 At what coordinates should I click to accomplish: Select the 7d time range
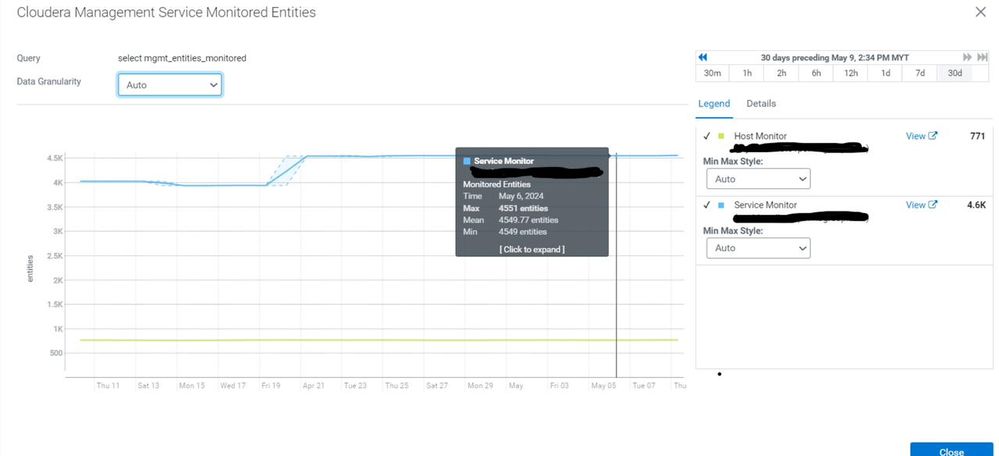(x=920, y=73)
